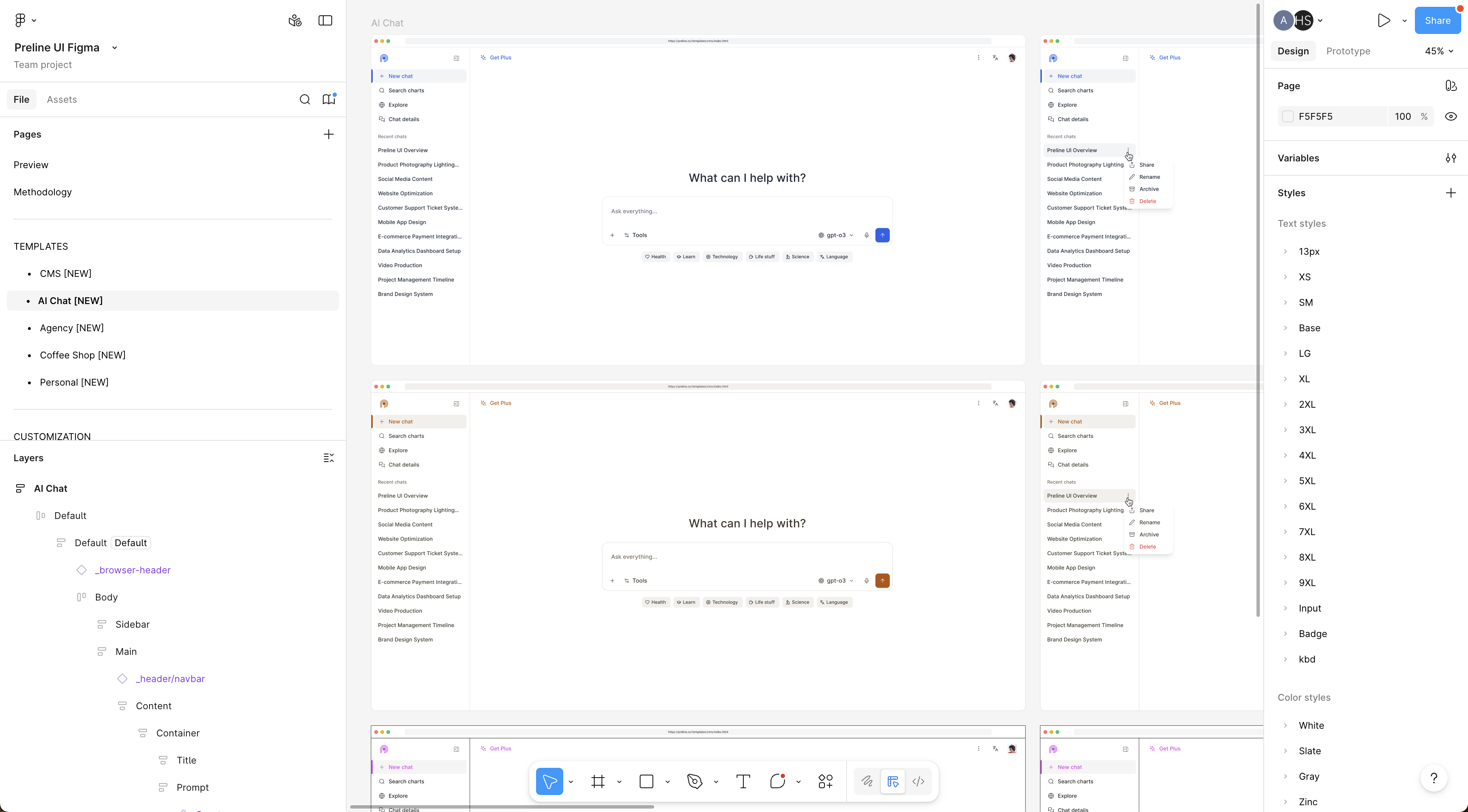Add a new style with the plus icon
Screen dimensions: 1468x812
pos(1451,193)
